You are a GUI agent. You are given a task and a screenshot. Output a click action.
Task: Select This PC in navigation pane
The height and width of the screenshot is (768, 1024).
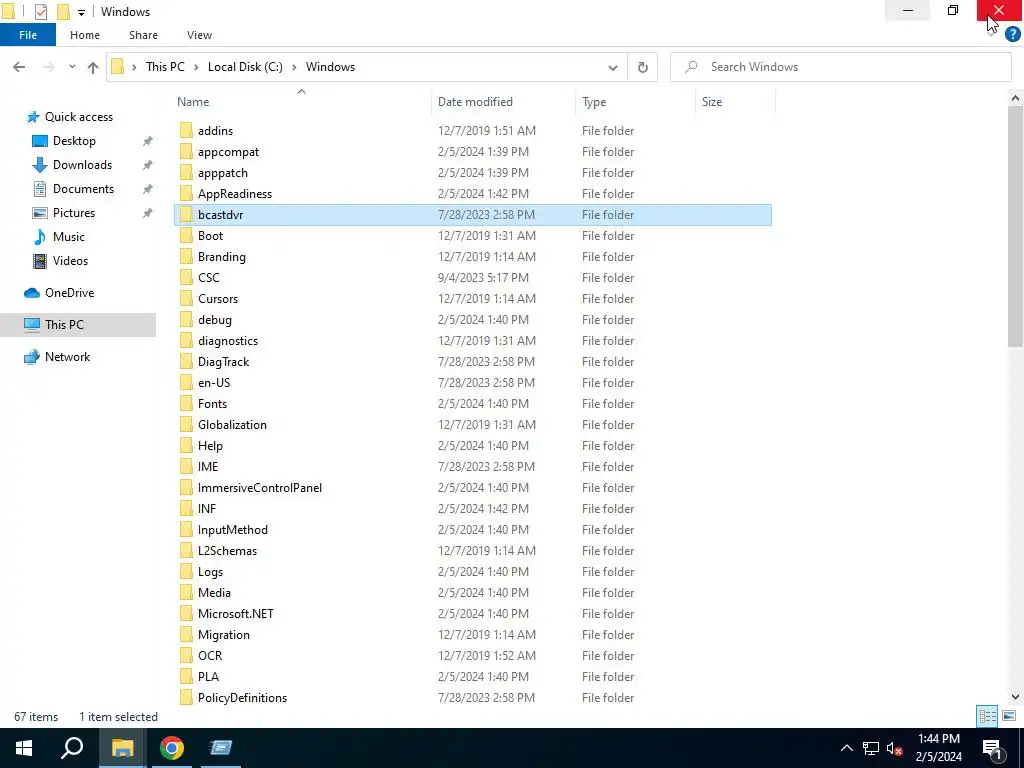64,325
